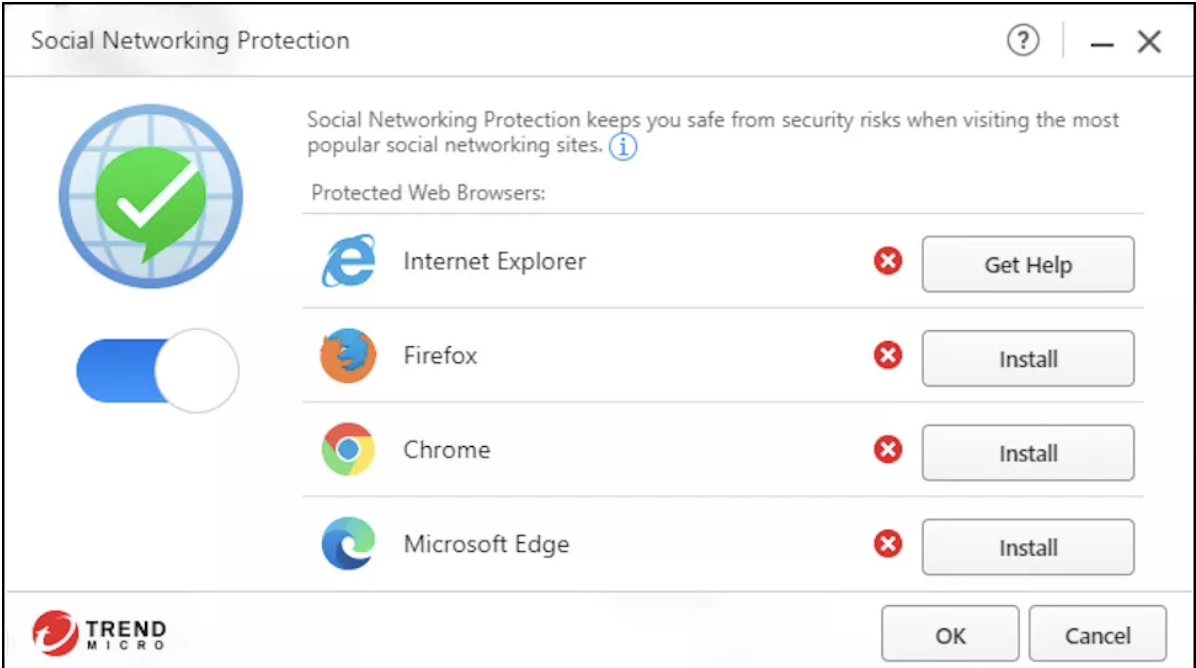Viewport: 1196px width, 668px height.
Task: Click the blue info icon after description
Action: [x=623, y=146]
